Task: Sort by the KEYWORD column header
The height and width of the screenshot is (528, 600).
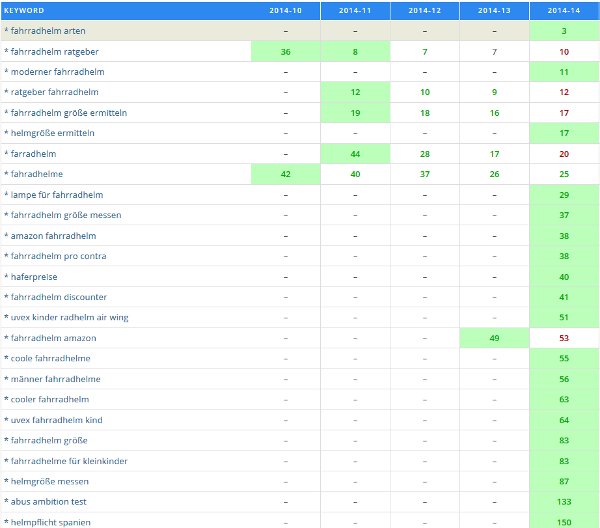Action: coord(24,10)
